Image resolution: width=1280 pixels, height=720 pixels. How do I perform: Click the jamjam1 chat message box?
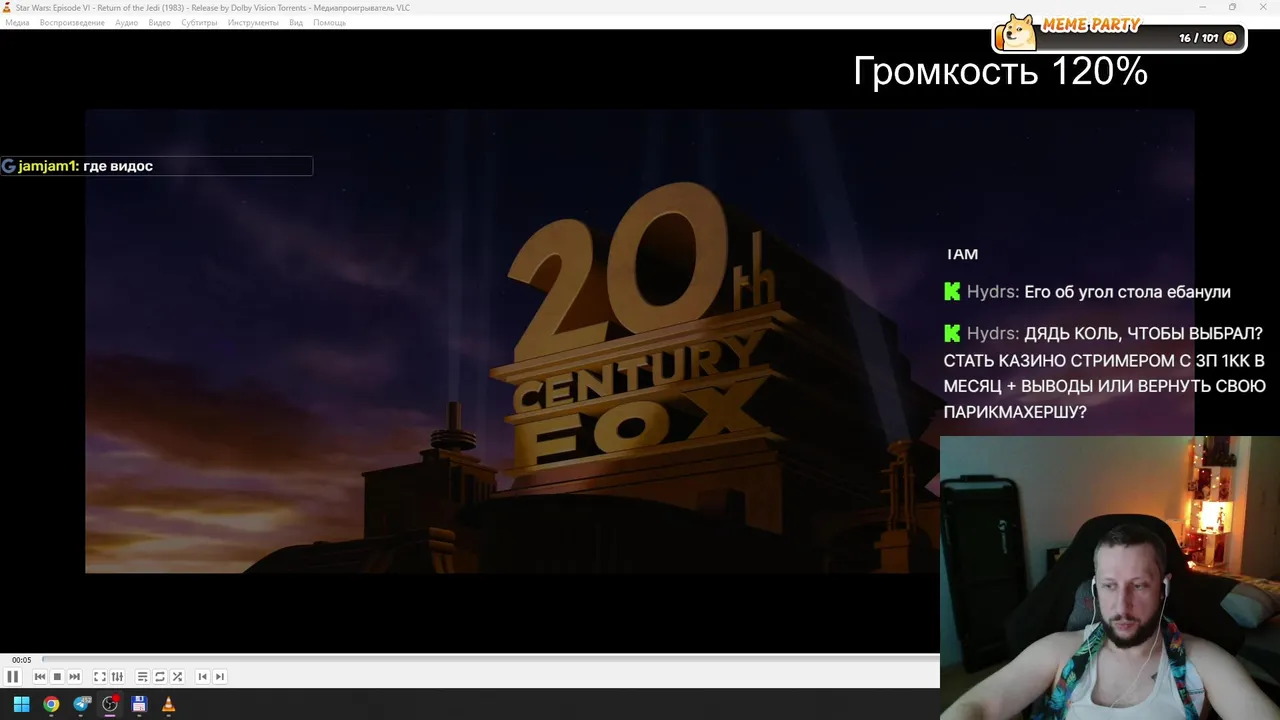point(156,166)
